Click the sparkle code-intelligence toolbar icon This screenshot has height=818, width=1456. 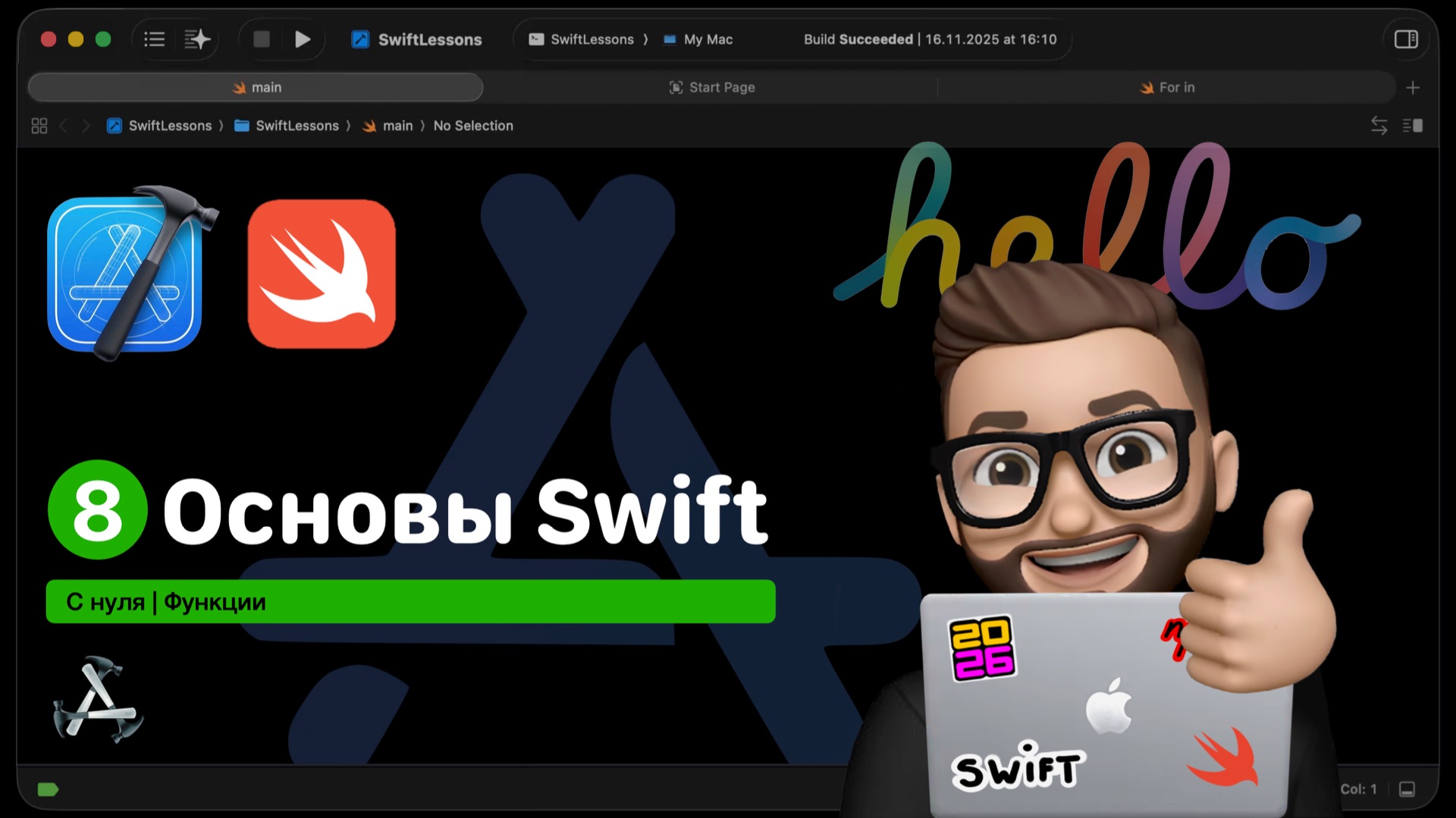pos(196,39)
